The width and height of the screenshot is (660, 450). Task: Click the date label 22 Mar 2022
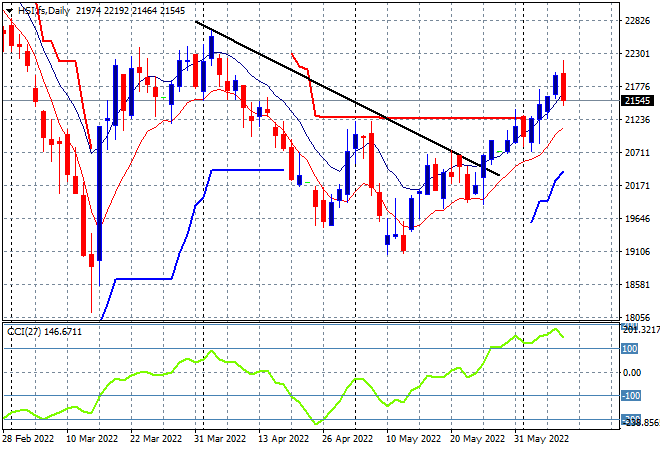[x=156, y=439]
